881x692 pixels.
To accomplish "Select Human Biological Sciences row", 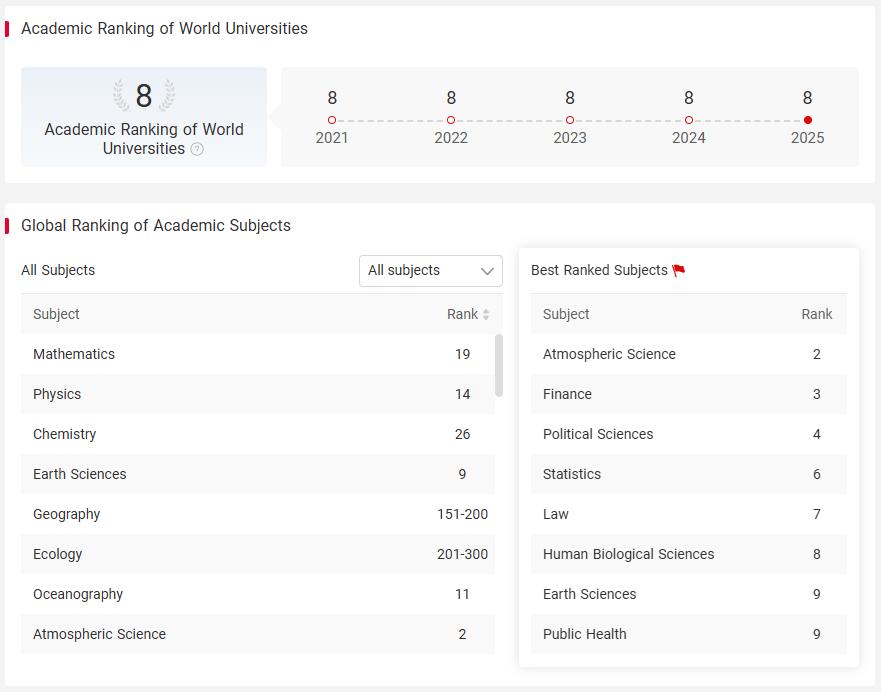I will (689, 554).
